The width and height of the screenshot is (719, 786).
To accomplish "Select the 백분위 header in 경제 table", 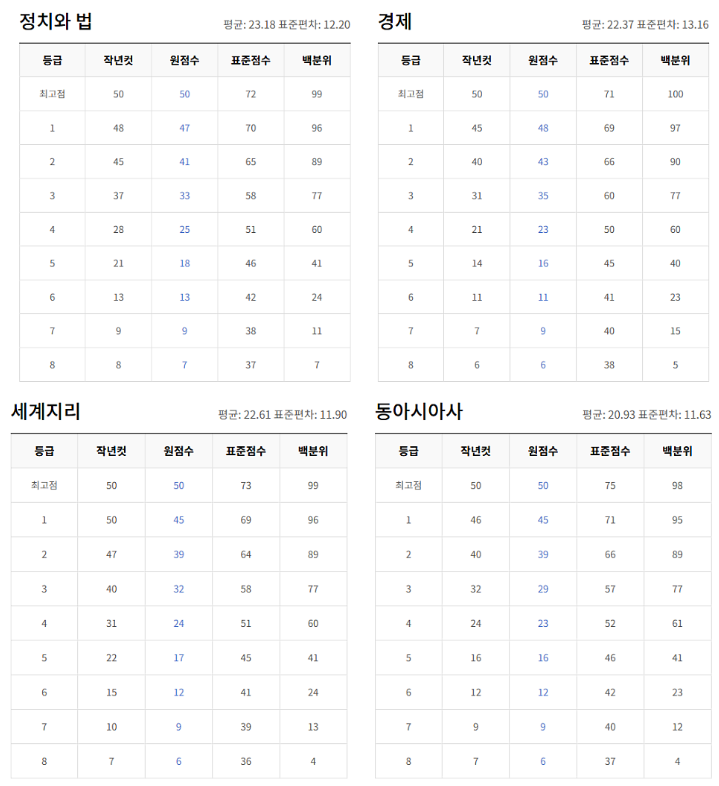I will coord(675,60).
